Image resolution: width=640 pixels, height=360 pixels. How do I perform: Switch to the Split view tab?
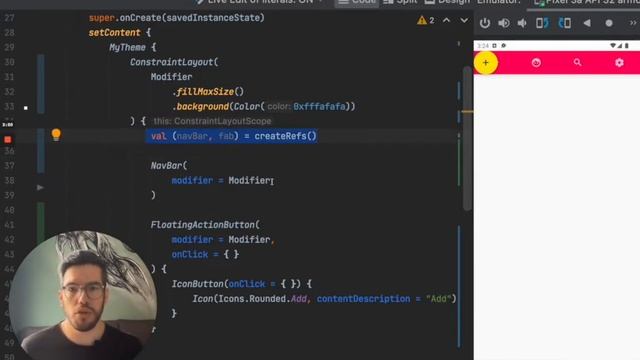click(x=400, y=2)
